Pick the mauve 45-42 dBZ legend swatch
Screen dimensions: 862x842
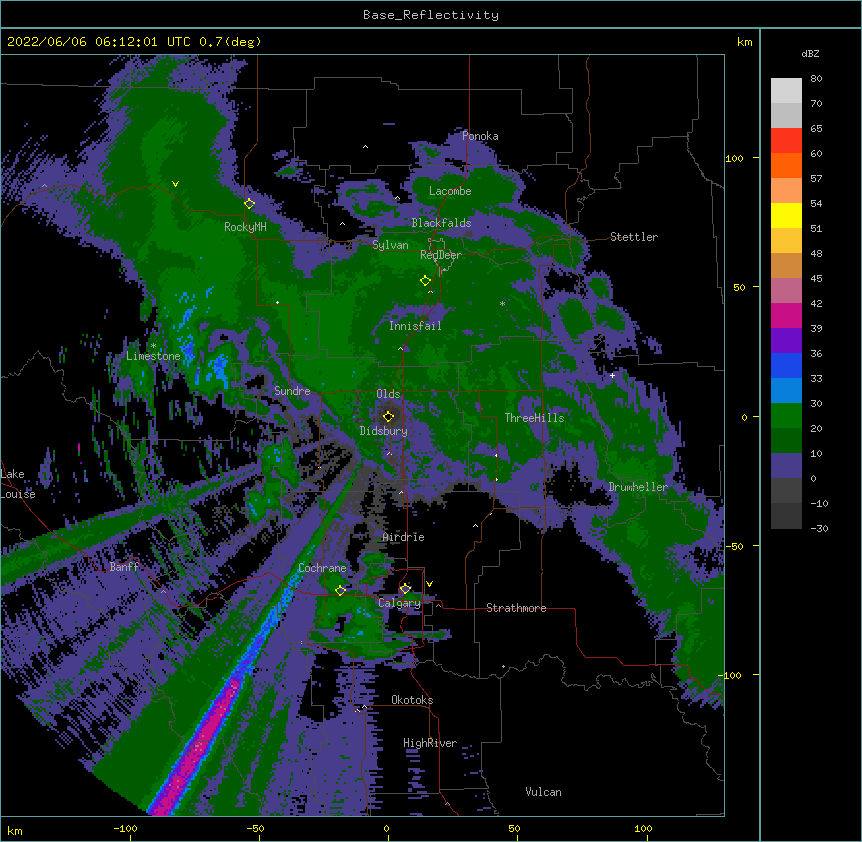[786, 291]
